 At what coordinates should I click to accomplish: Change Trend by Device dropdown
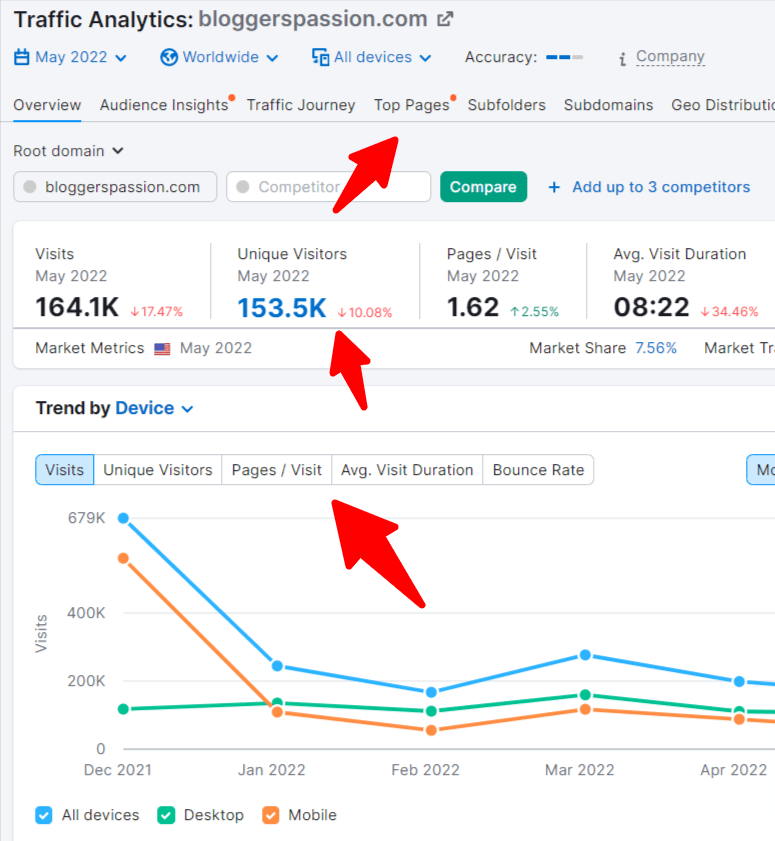point(154,408)
